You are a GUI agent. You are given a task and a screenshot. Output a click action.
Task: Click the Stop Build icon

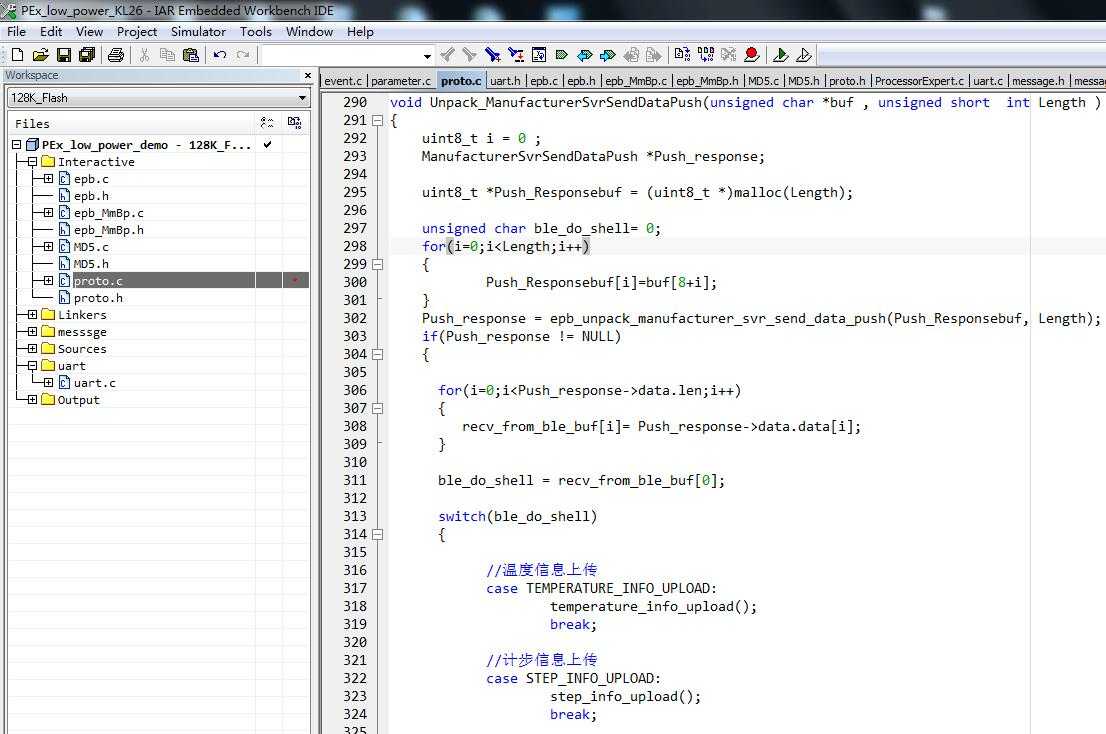pos(728,54)
